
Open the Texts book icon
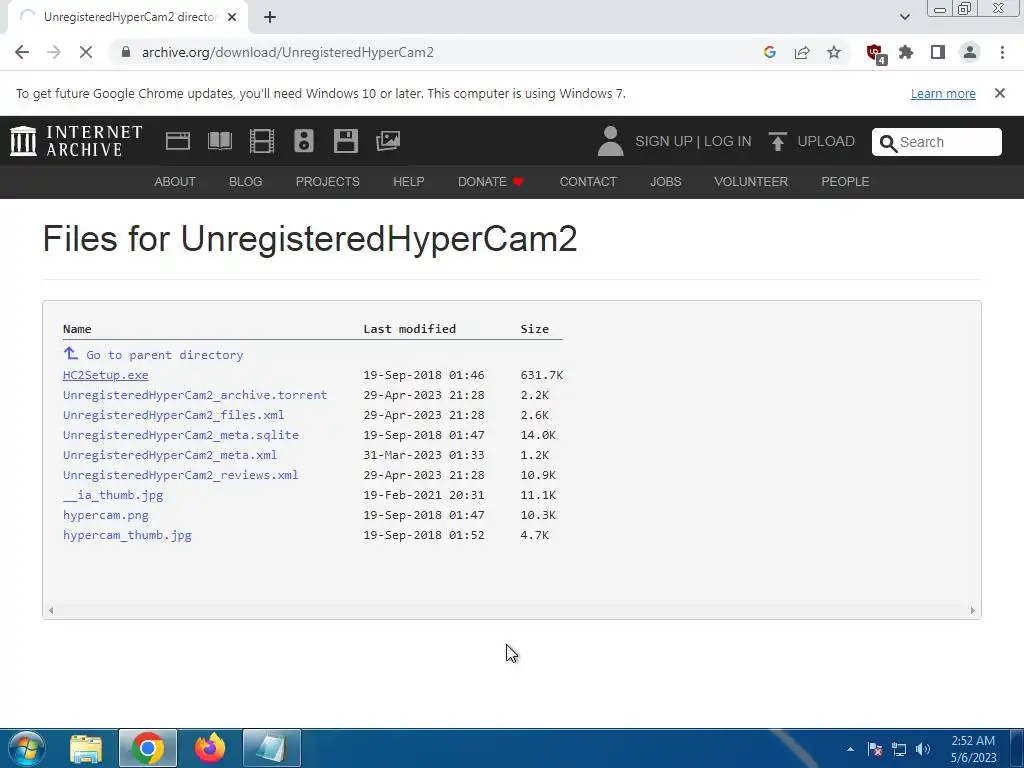point(219,141)
